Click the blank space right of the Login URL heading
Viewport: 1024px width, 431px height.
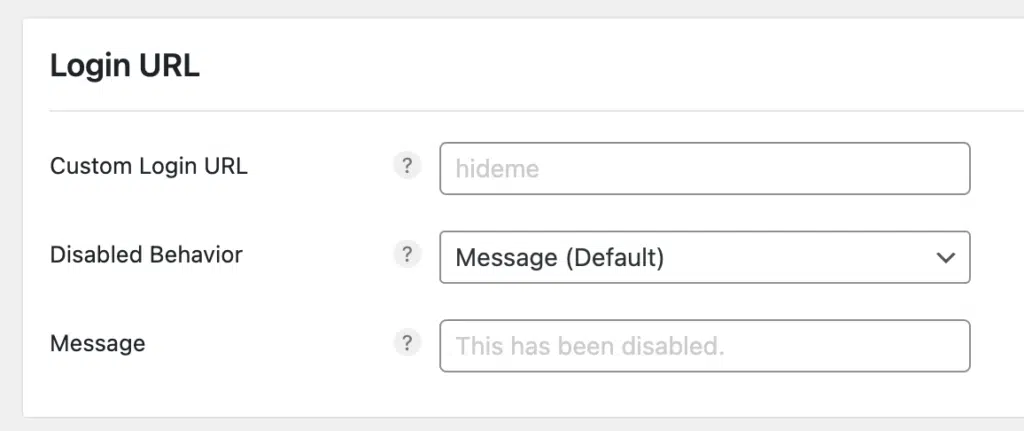pos(600,66)
